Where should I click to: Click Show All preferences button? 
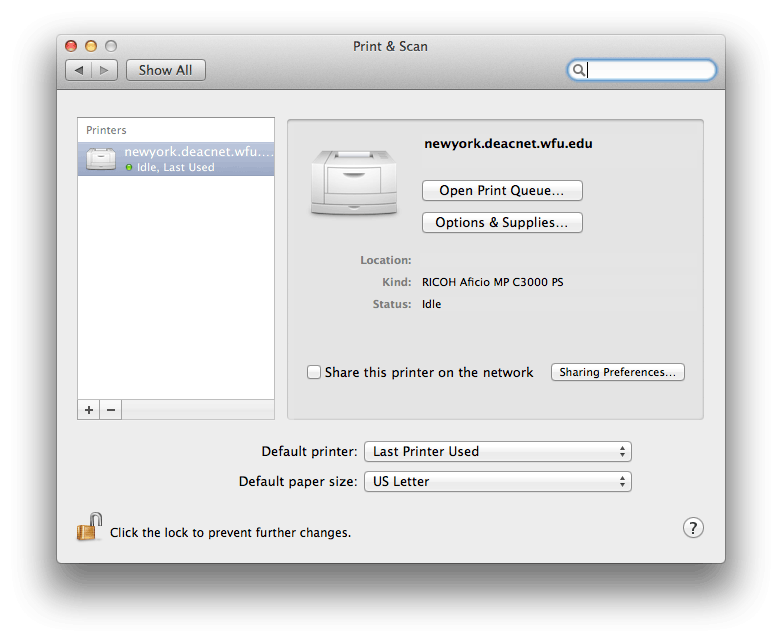(x=166, y=70)
